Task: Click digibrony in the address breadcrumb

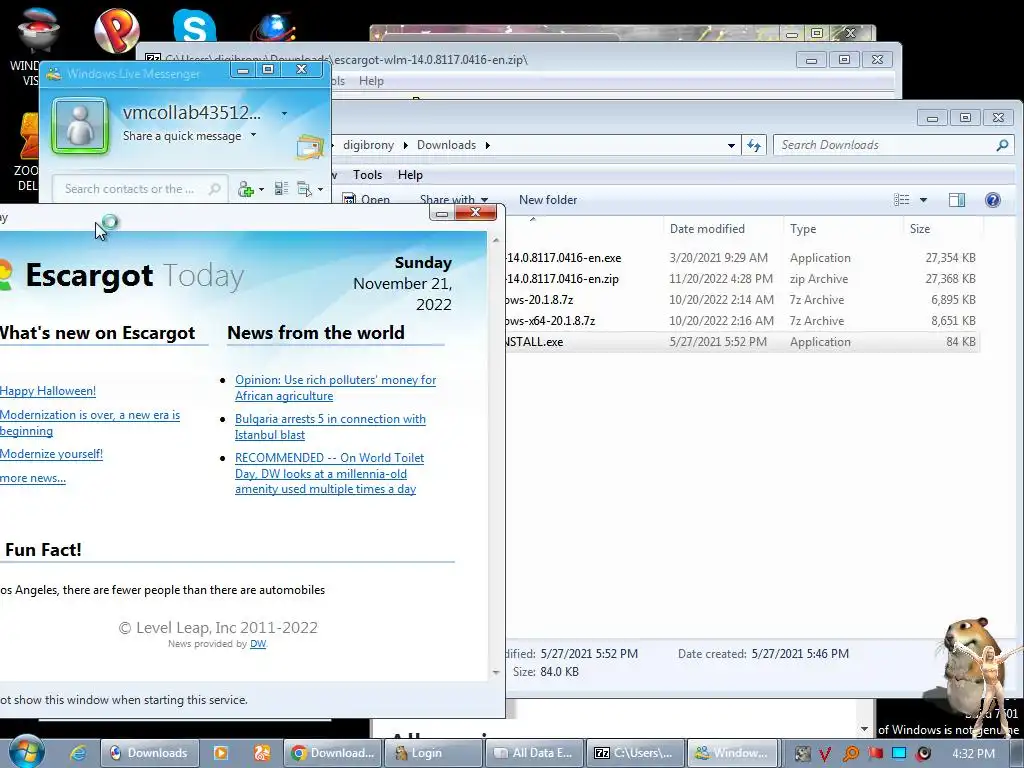Action: 368,145
